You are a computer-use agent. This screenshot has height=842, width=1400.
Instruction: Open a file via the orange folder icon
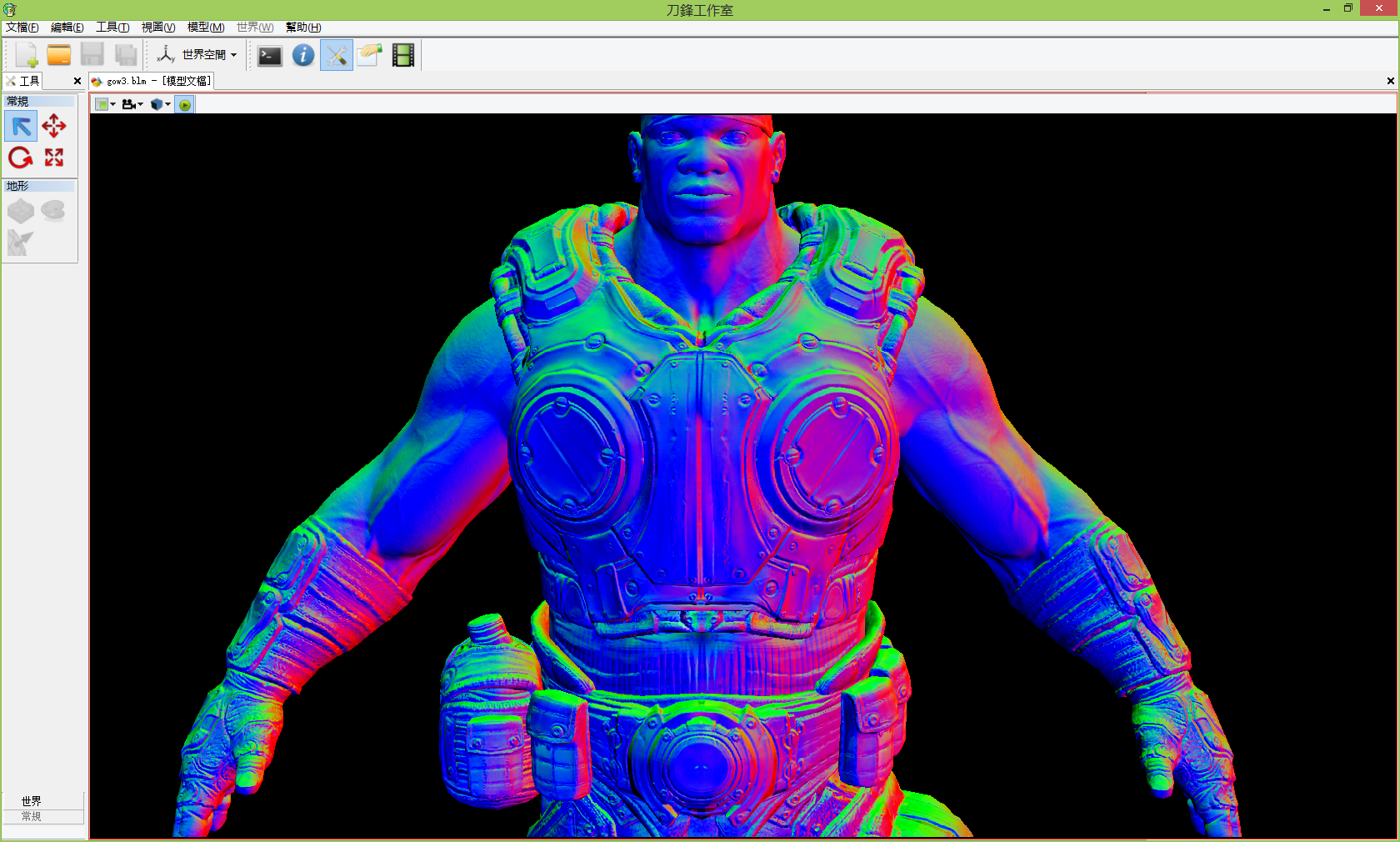coord(59,55)
